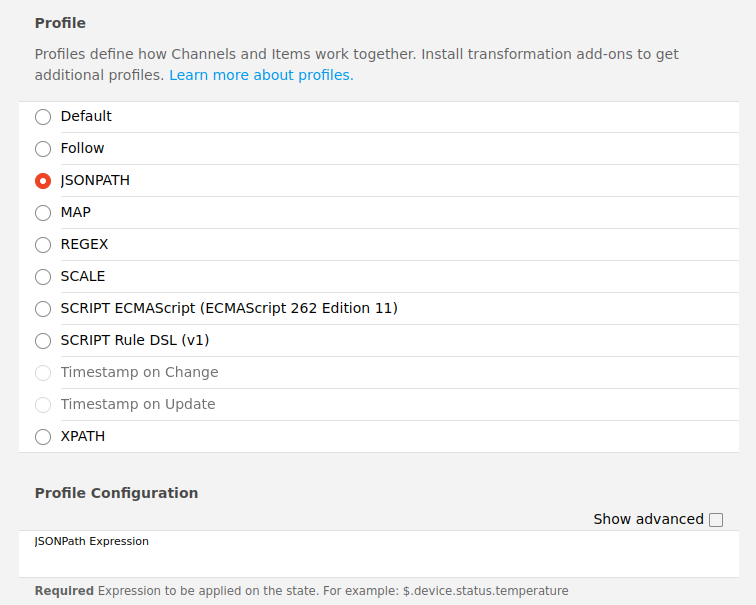The height and width of the screenshot is (605, 756).
Task: Choose the MAP profile option
Action: (43, 213)
